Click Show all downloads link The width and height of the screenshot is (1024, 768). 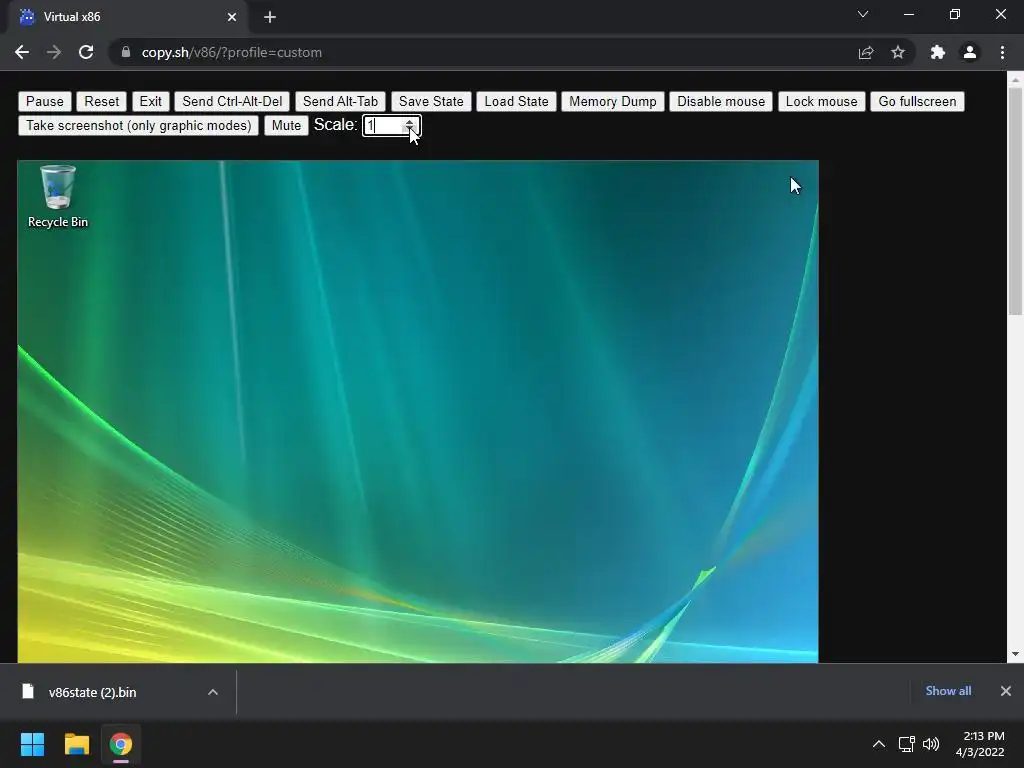point(948,691)
